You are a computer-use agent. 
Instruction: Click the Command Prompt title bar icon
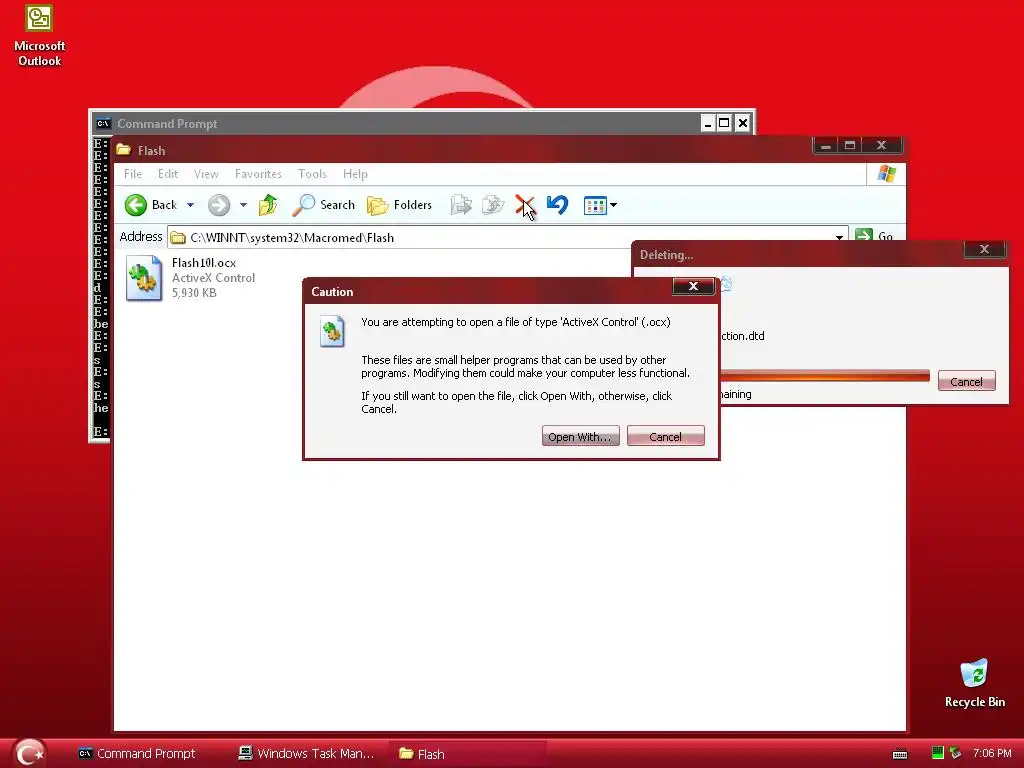point(103,123)
